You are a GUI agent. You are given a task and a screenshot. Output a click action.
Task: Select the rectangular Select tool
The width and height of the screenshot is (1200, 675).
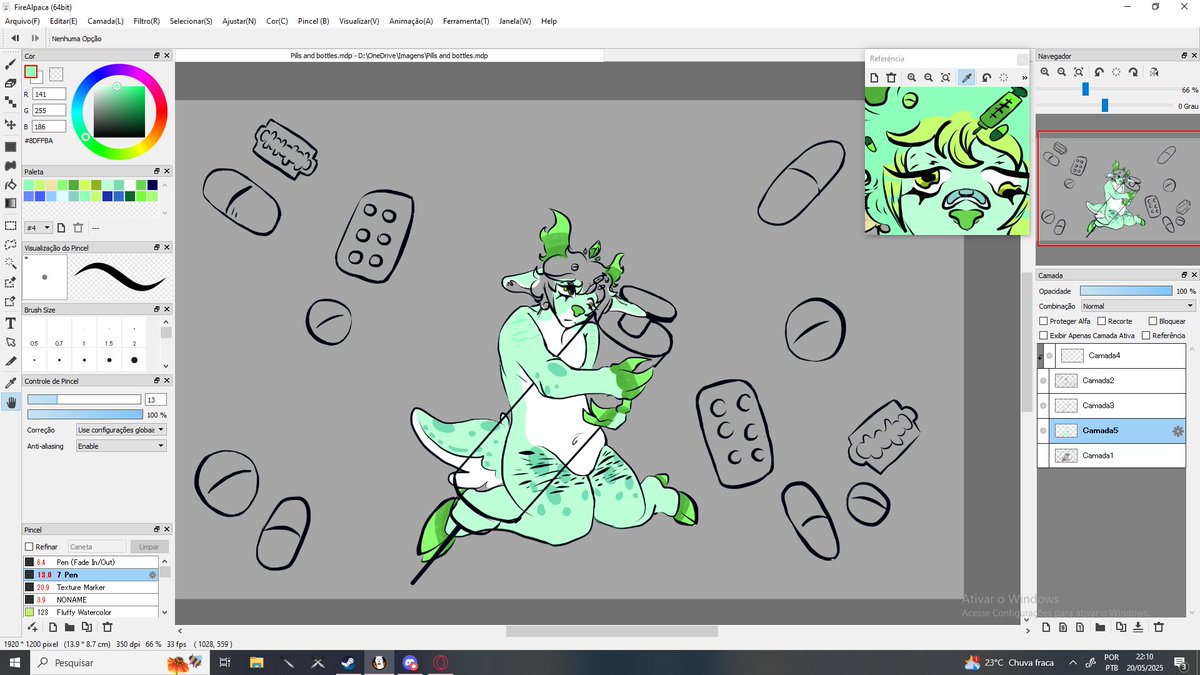(10, 225)
